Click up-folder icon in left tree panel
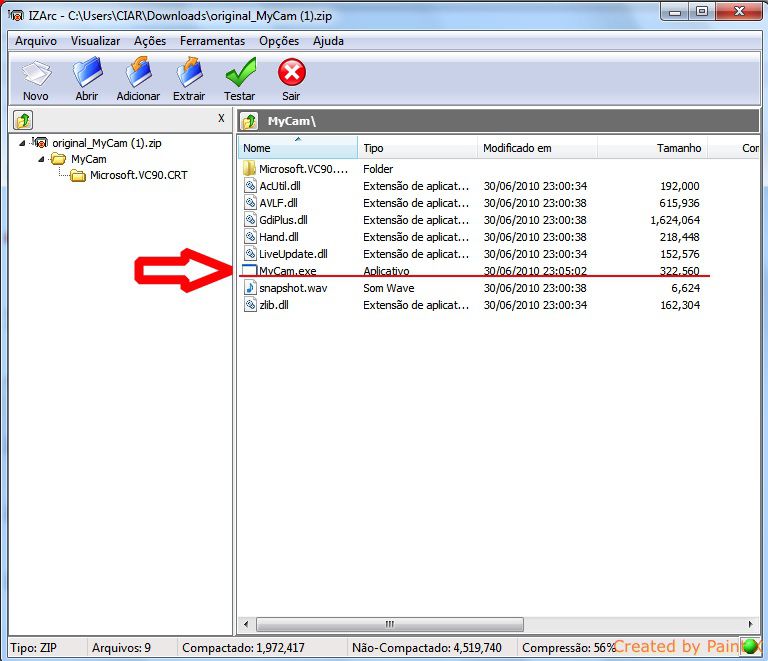Image resolution: width=768 pixels, height=661 pixels. pyautogui.click(x=23, y=120)
